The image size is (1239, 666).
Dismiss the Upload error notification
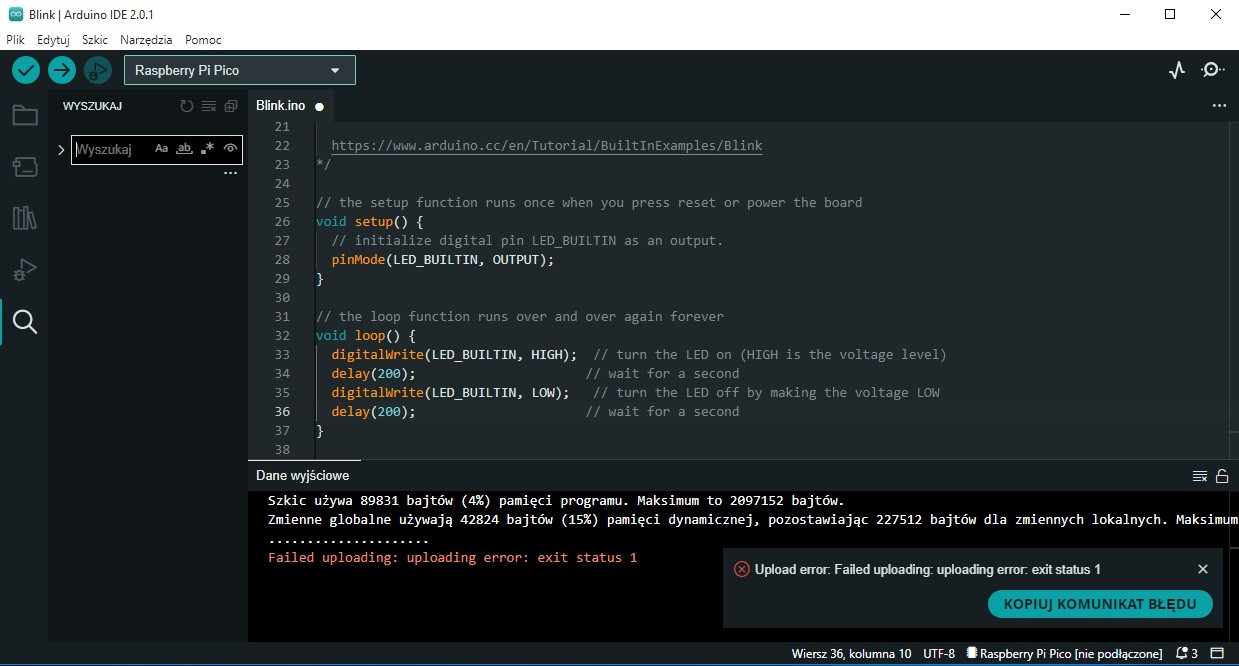[1203, 569]
